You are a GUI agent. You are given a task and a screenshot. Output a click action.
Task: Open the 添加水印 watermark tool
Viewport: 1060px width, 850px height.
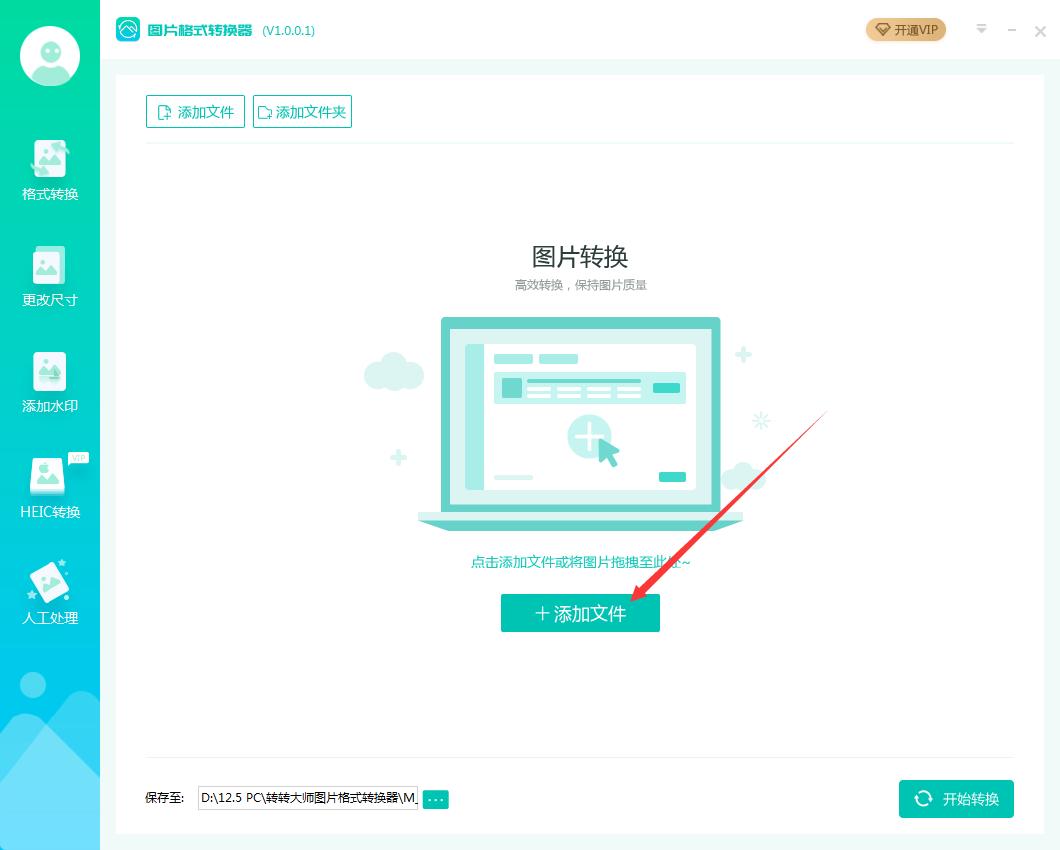[x=50, y=382]
